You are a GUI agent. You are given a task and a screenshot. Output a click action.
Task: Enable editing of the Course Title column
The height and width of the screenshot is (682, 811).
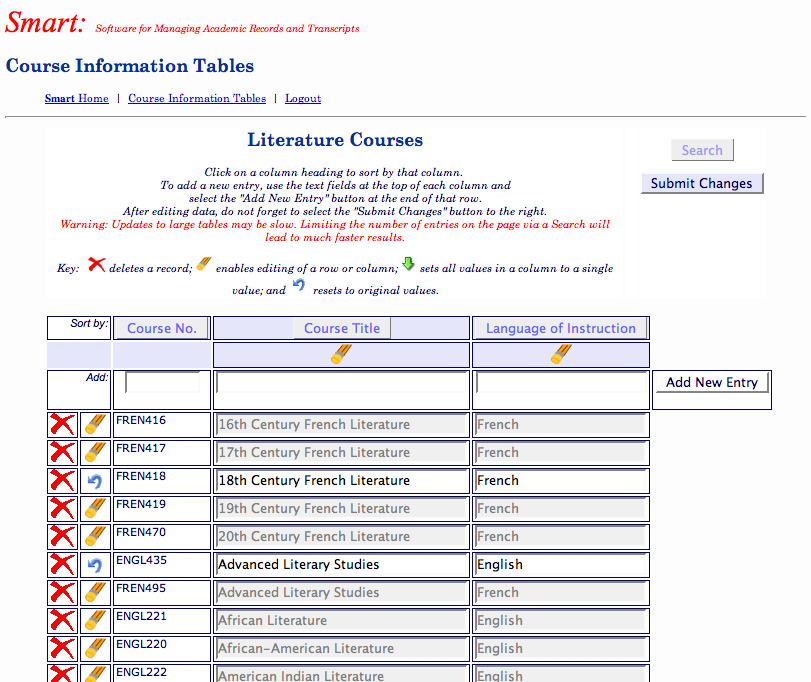341,355
